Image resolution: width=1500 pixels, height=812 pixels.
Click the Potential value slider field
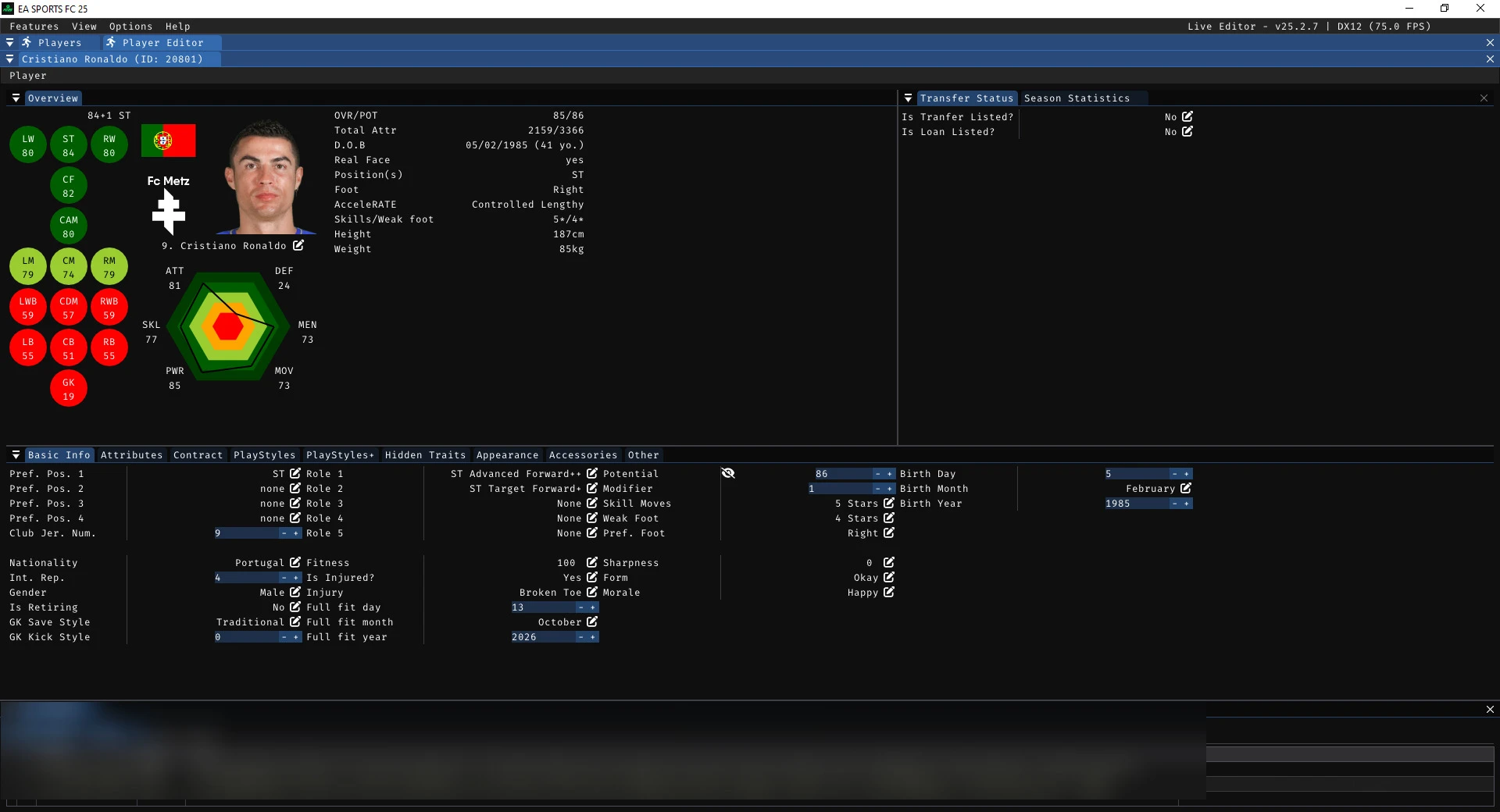click(x=841, y=474)
